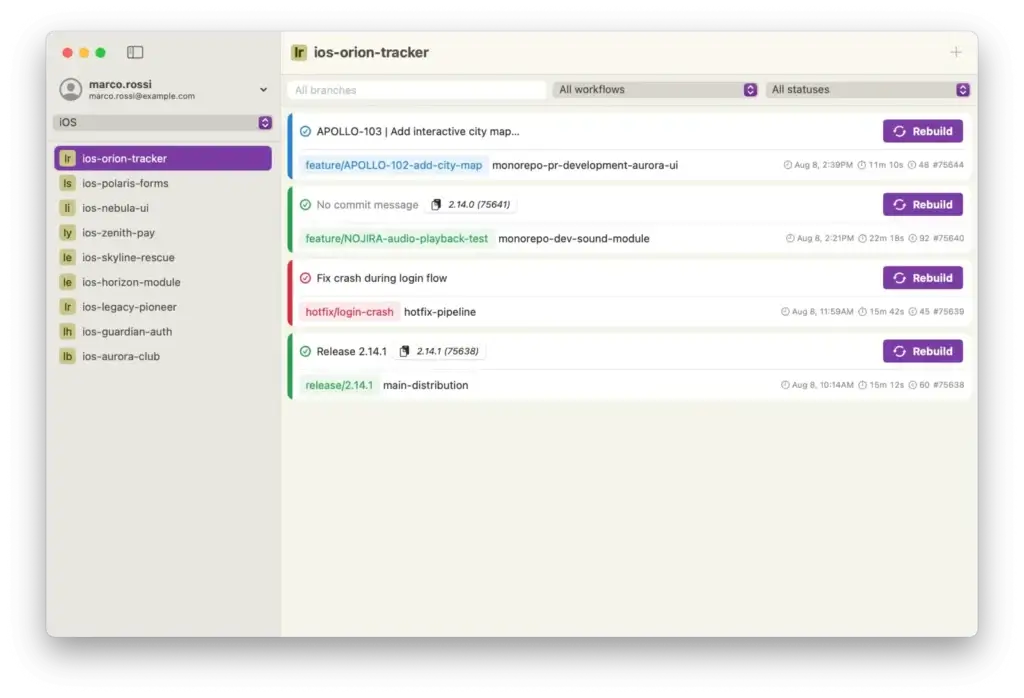Open the Fix crash during login flow title

pyautogui.click(x=382, y=278)
